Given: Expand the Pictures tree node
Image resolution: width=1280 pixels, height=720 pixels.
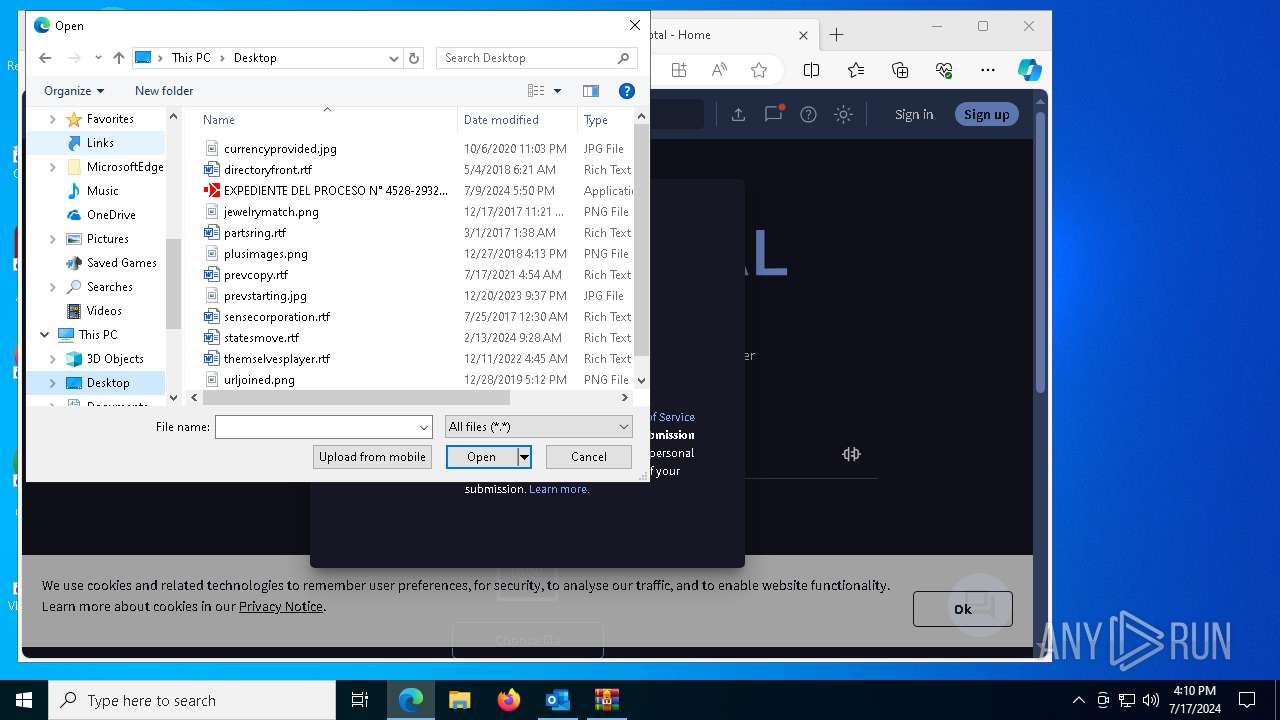Looking at the screenshot, I should [53, 239].
